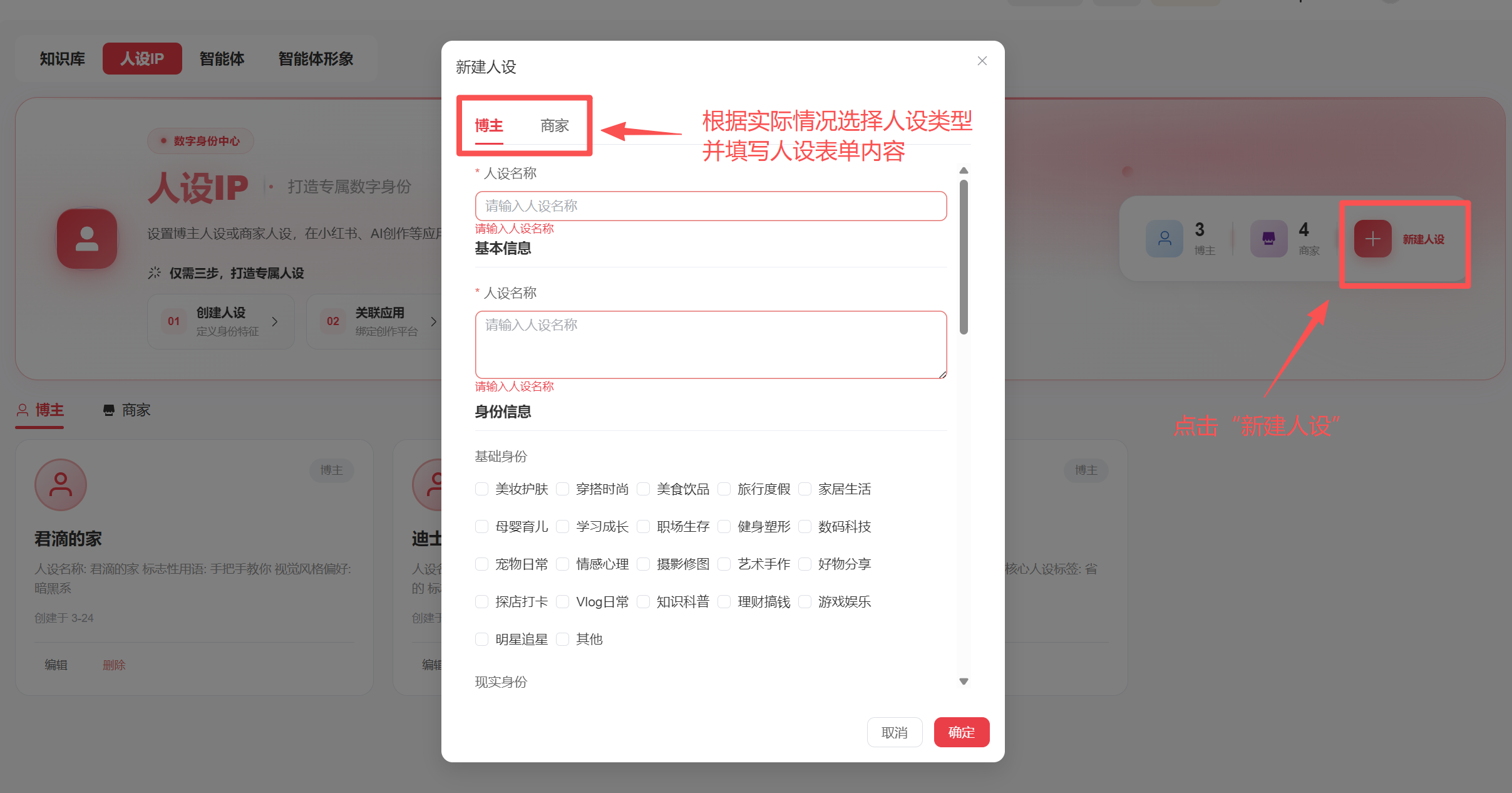This screenshot has height=793, width=1512.
Task: Click the plus icon on 新建人设 button
Action: coord(1372,239)
